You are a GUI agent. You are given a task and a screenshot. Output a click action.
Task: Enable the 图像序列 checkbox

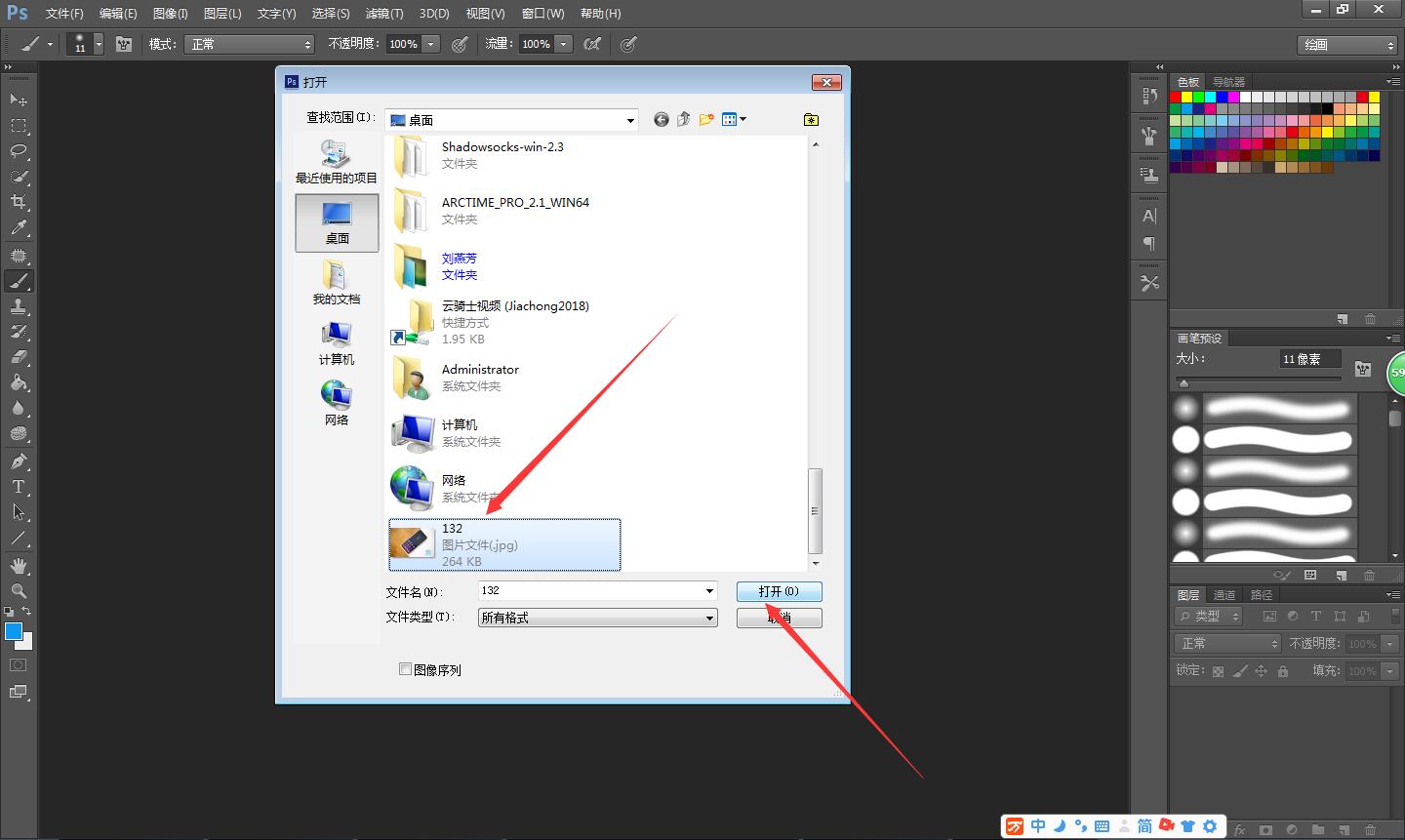tap(405, 669)
